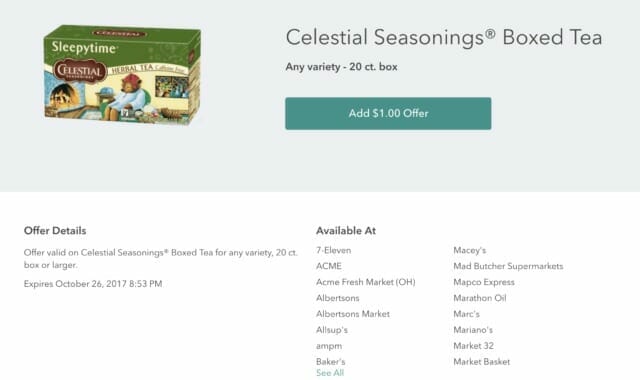Choose Market Basket store
This screenshot has width=640, height=380.
[x=482, y=362]
